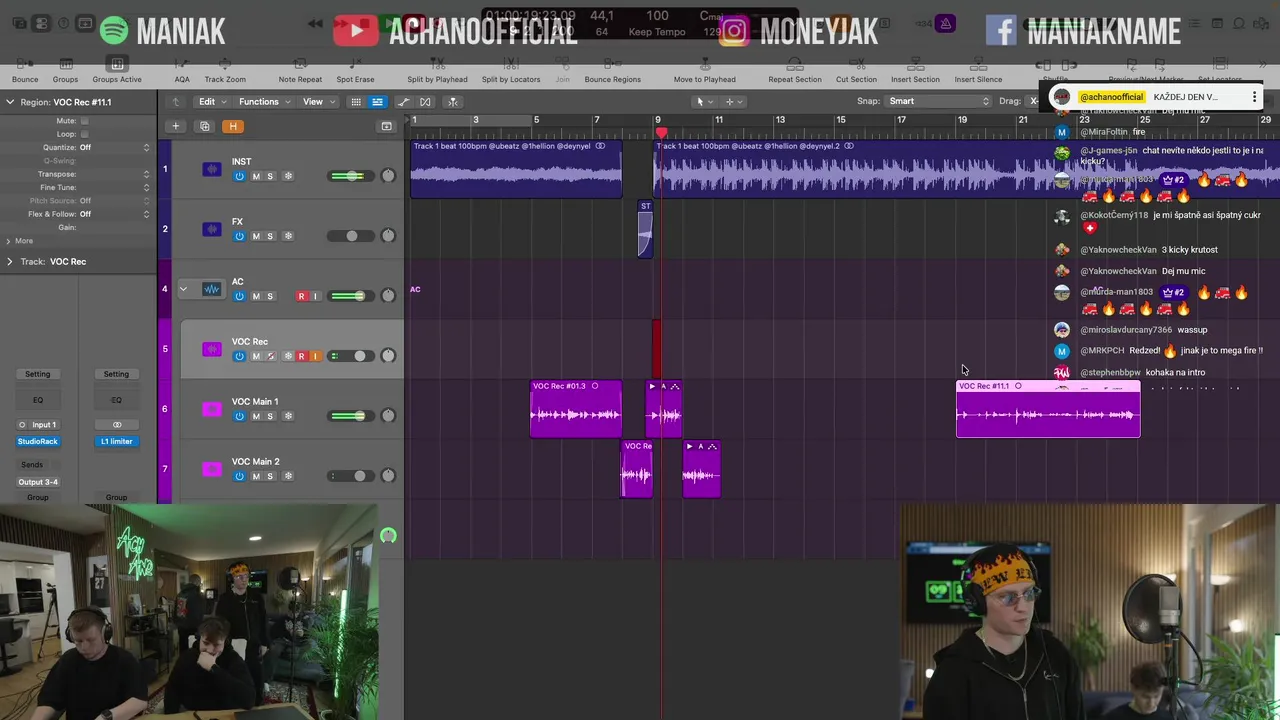This screenshot has width=1280, height=720.
Task: Freeze the VOC Main 2 track
Action: click(288, 476)
